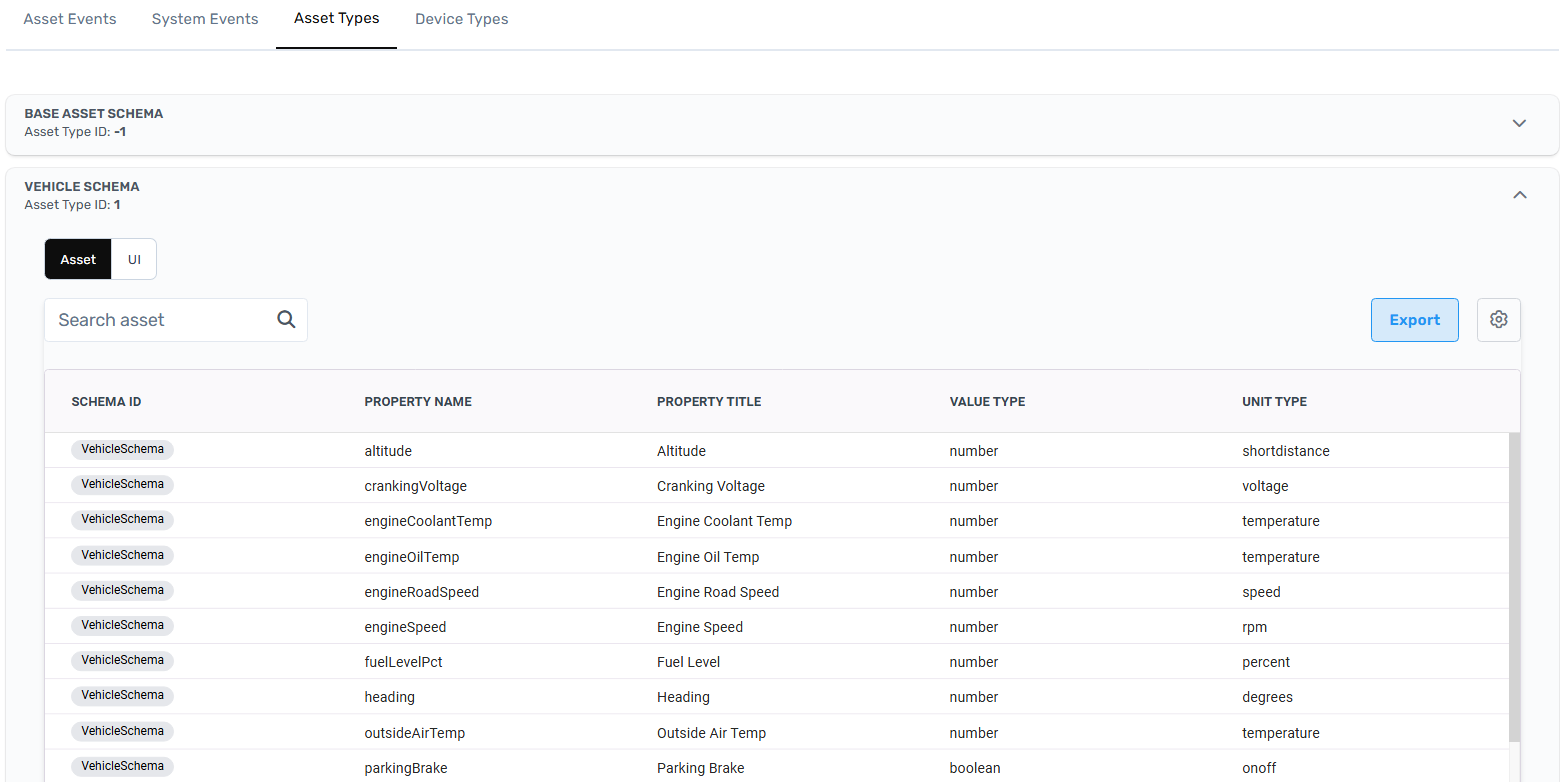Click the percent unit type cell

coord(1266,662)
